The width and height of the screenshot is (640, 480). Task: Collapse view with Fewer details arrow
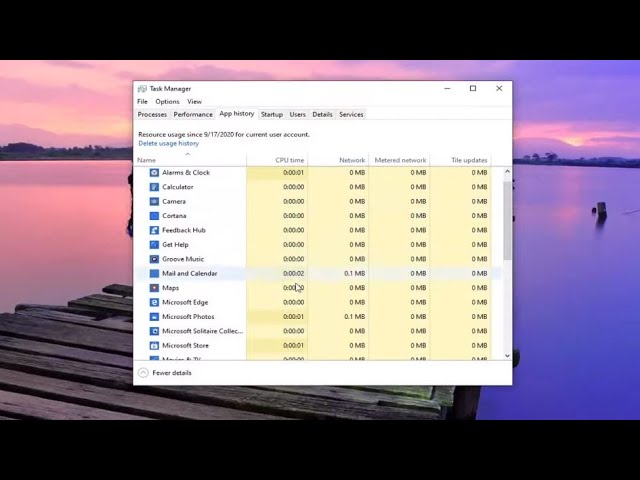(143, 373)
